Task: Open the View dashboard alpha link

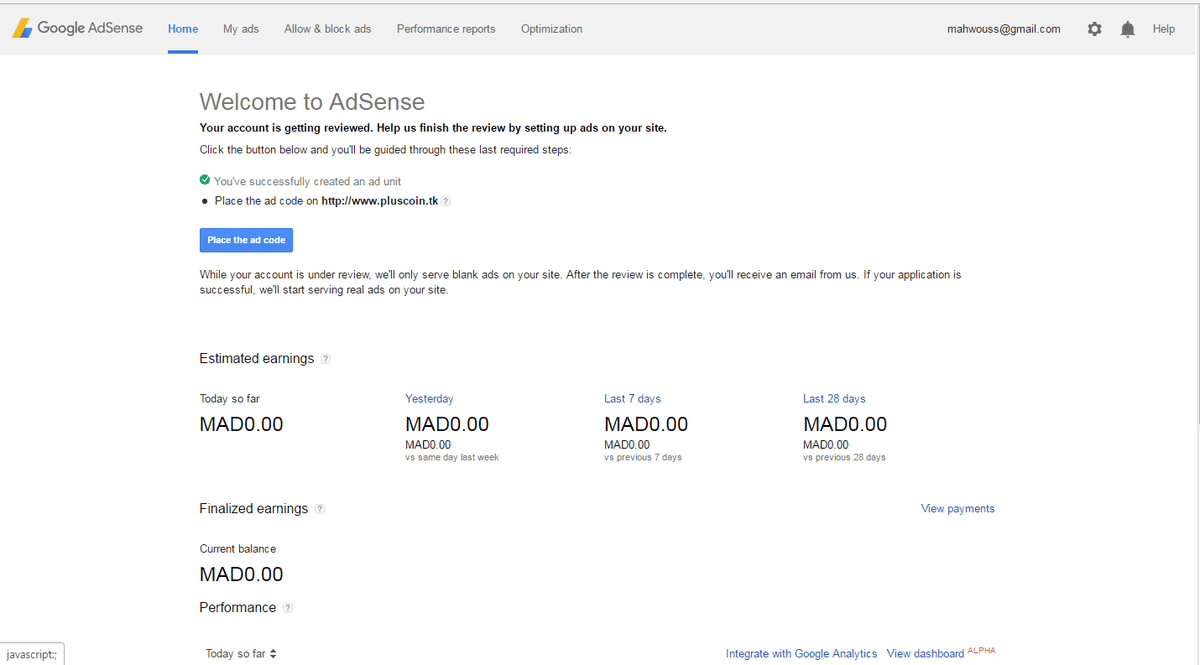Action: pos(925,654)
